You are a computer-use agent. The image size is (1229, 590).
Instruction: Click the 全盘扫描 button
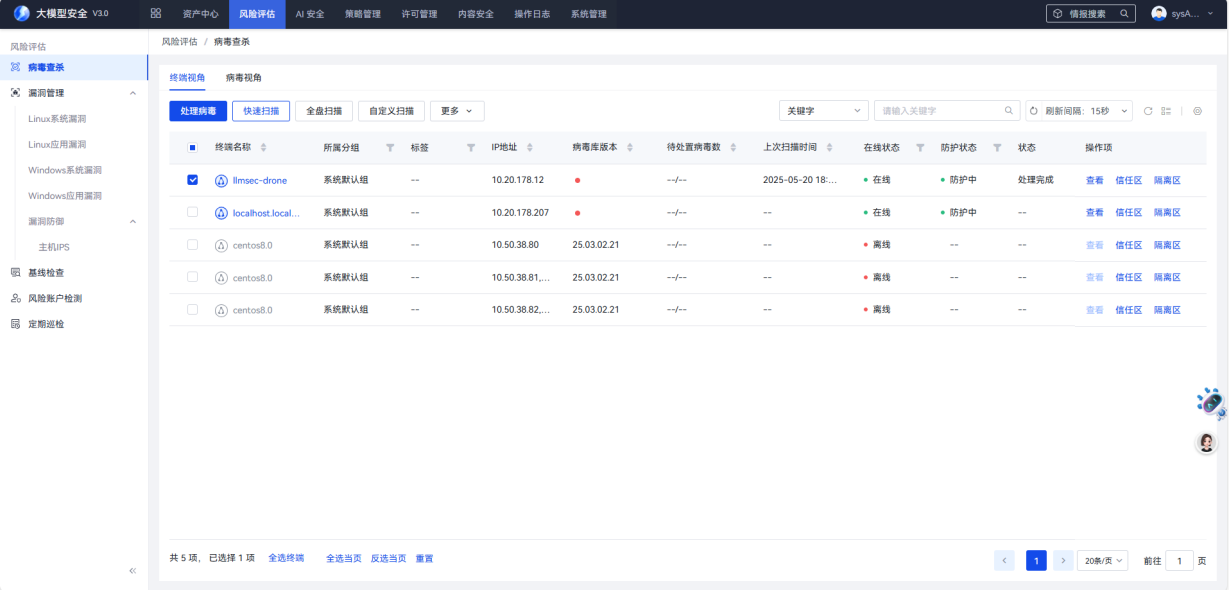pyautogui.click(x=323, y=111)
